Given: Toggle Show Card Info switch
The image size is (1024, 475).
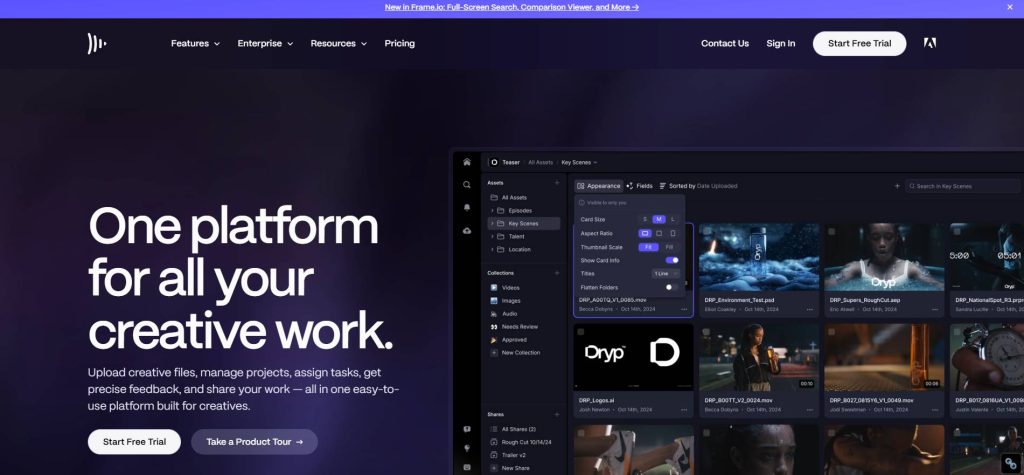Looking at the screenshot, I should (672, 260).
